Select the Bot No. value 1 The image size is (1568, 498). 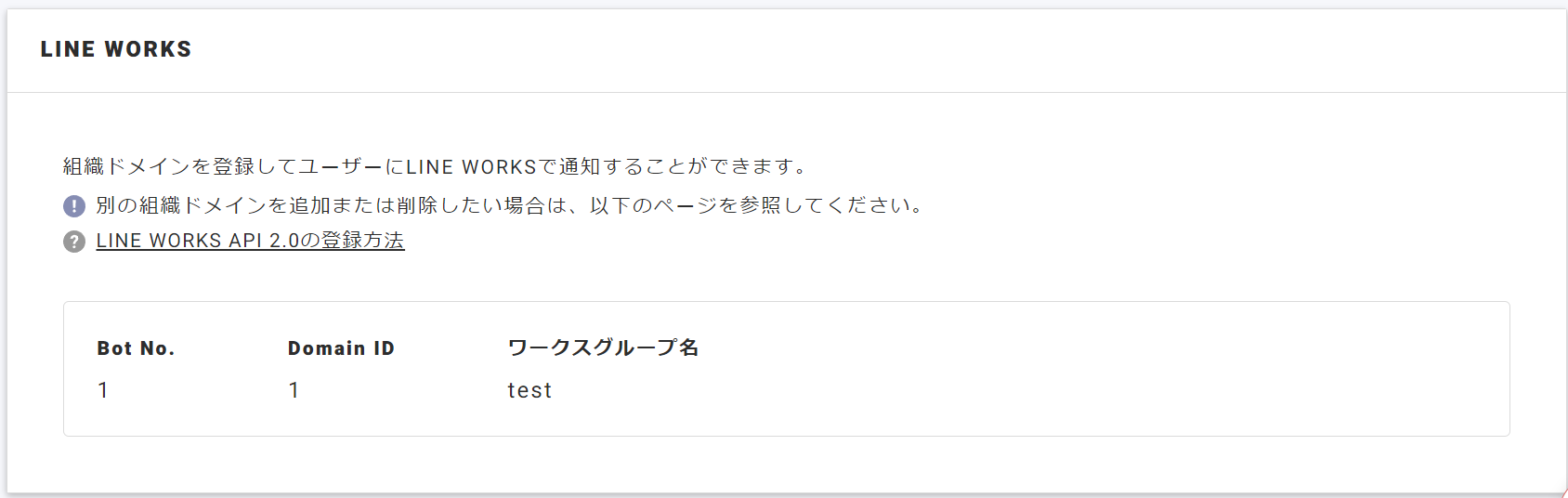point(103,390)
